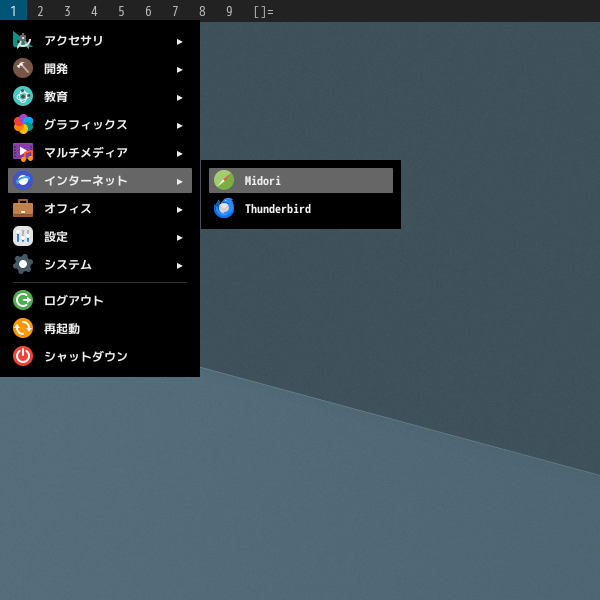Switch to workspace tag 7
Viewport: 600px width, 600px height.
175,11
